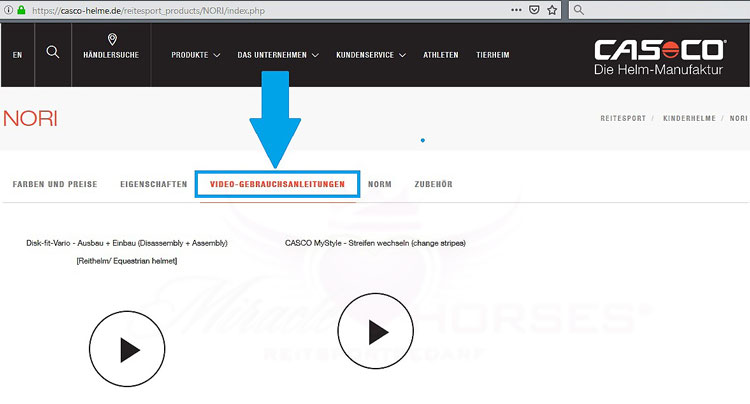Open the Athleten menu item
The height and width of the screenshot is (404, 750).
(x=441, y=55)
